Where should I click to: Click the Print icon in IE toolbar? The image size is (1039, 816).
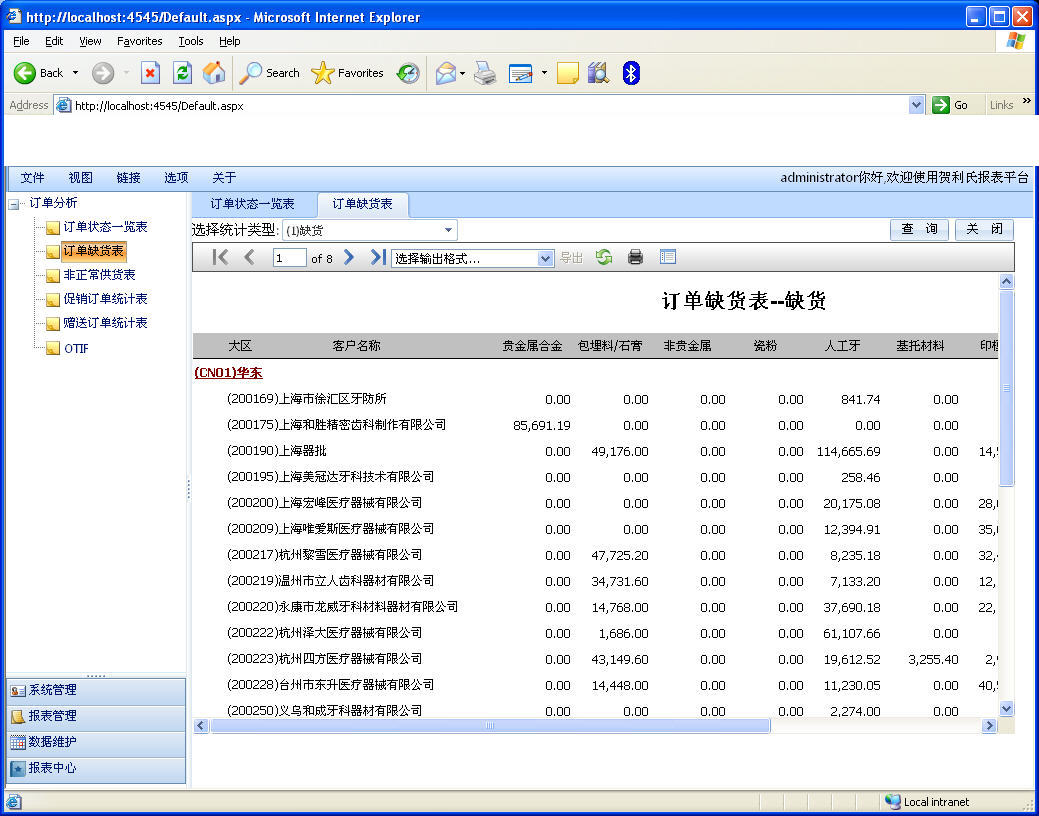pos(485,73)
